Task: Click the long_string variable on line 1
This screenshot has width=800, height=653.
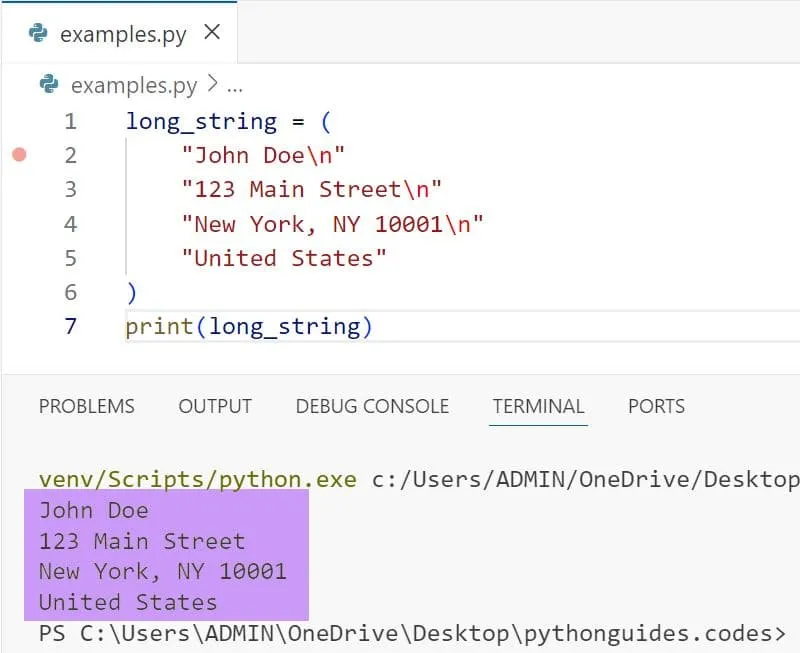Action: (x=201, y=122)
